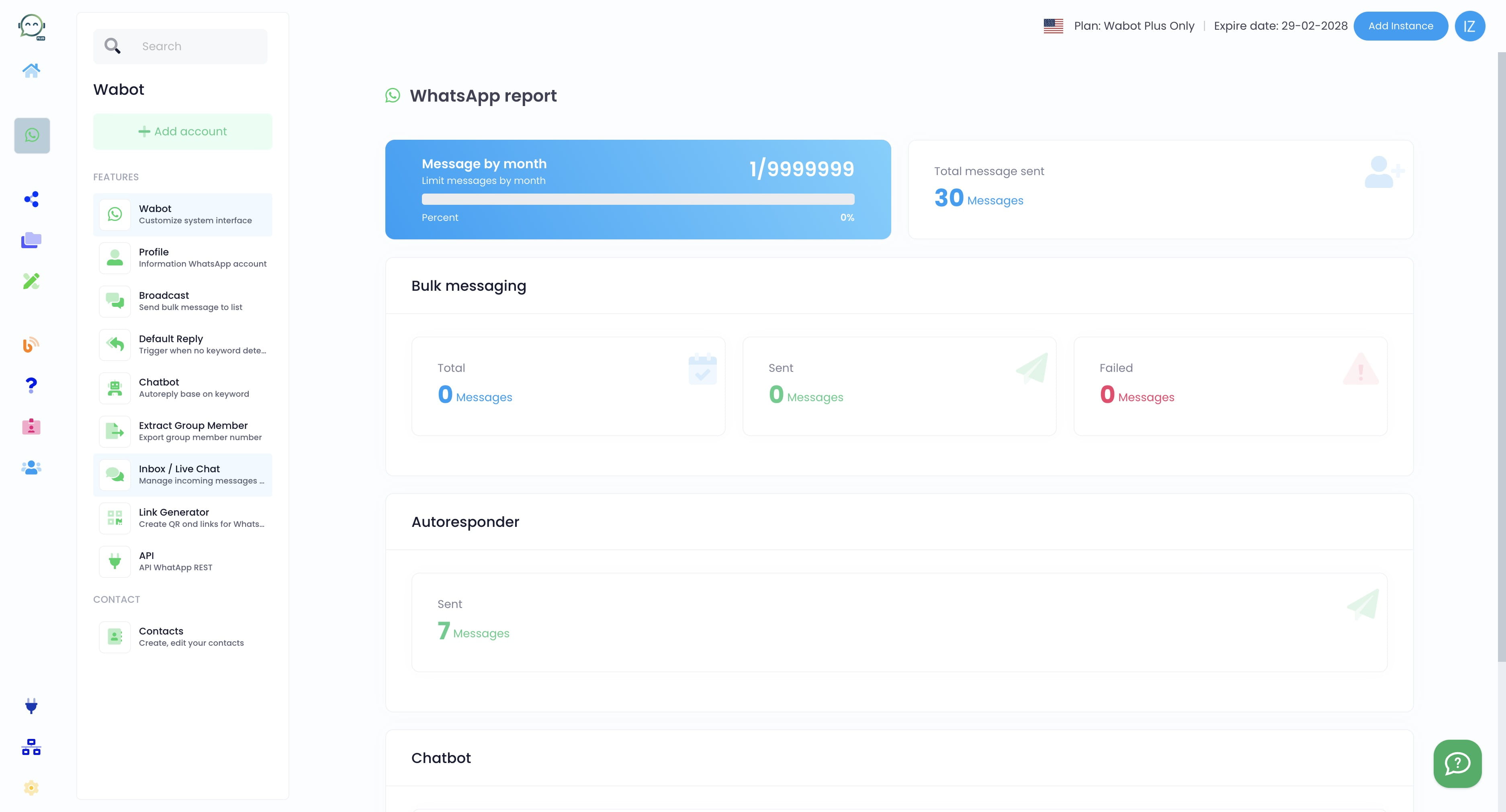Click the '0%' percent value
Image resolution: width=1506 pixels, height=812 pixels.
coord(847,217)
